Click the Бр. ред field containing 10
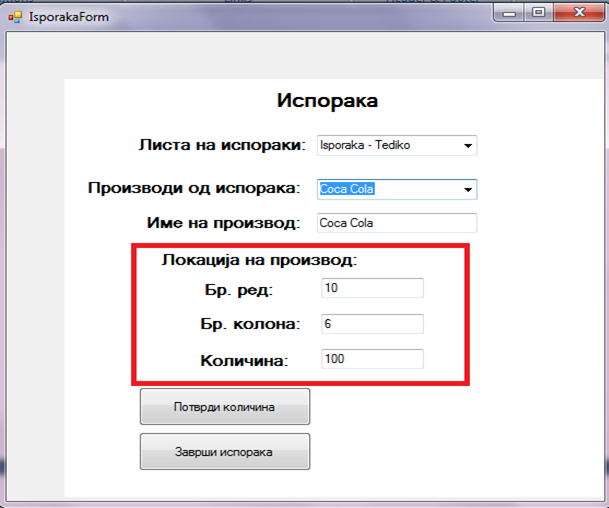The width and height of the screenshot is (609, 508). (x=372, y=288)
